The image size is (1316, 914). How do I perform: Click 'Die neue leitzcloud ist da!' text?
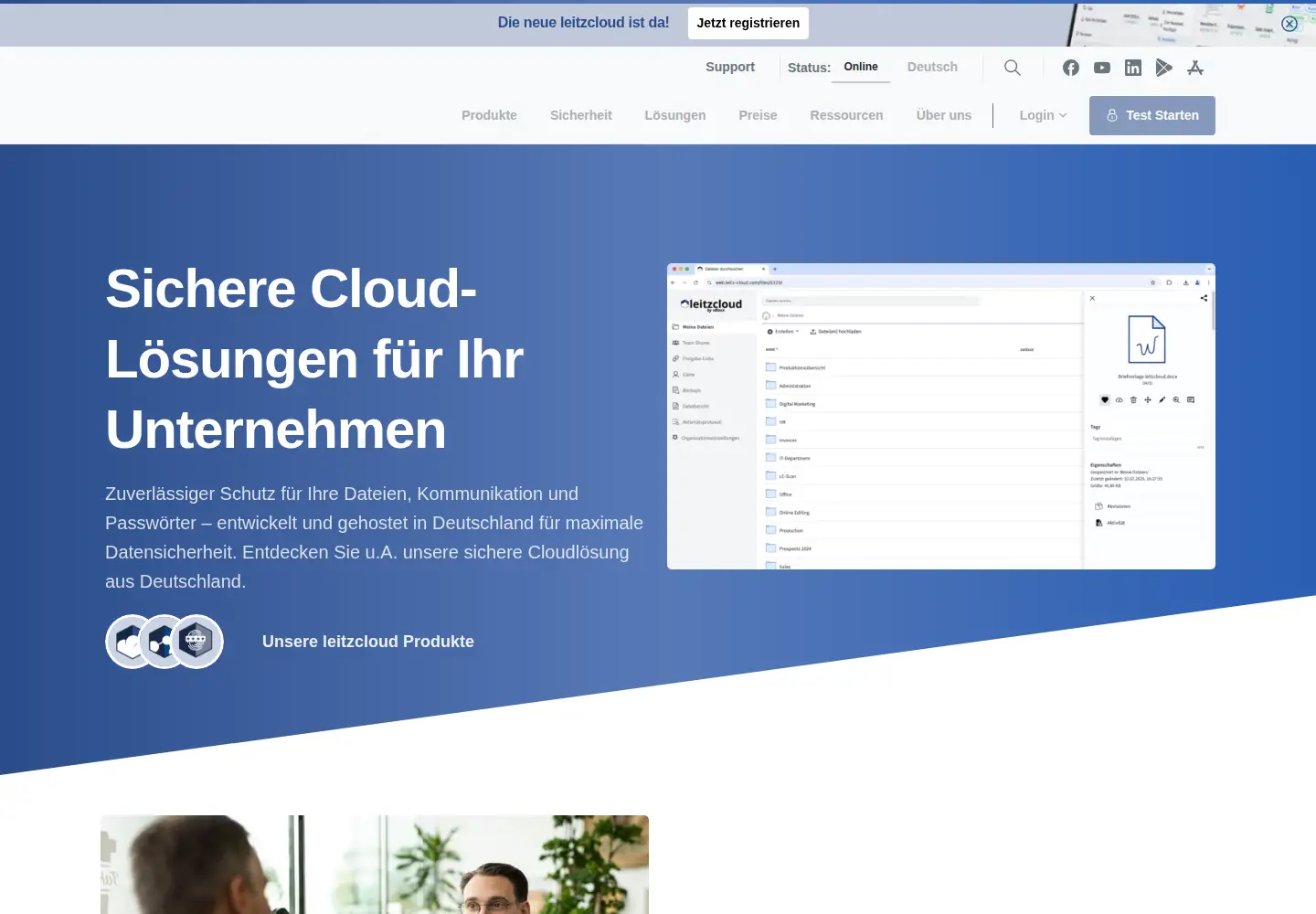583,23
